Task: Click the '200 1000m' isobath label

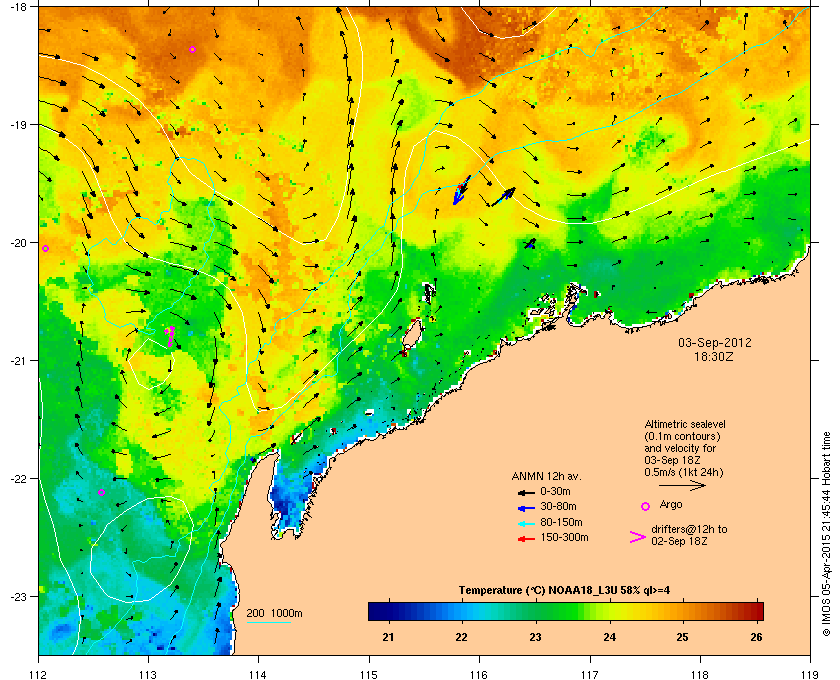Action: tap(274, 614)
